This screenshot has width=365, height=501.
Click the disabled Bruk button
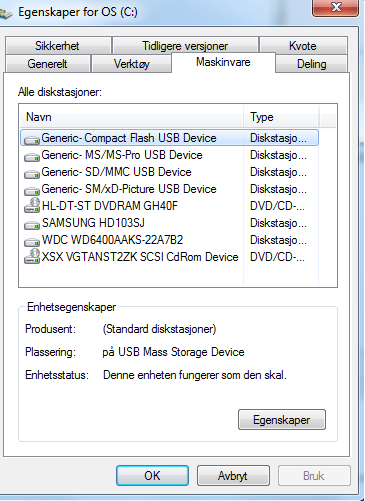click(x=314, y=476)
